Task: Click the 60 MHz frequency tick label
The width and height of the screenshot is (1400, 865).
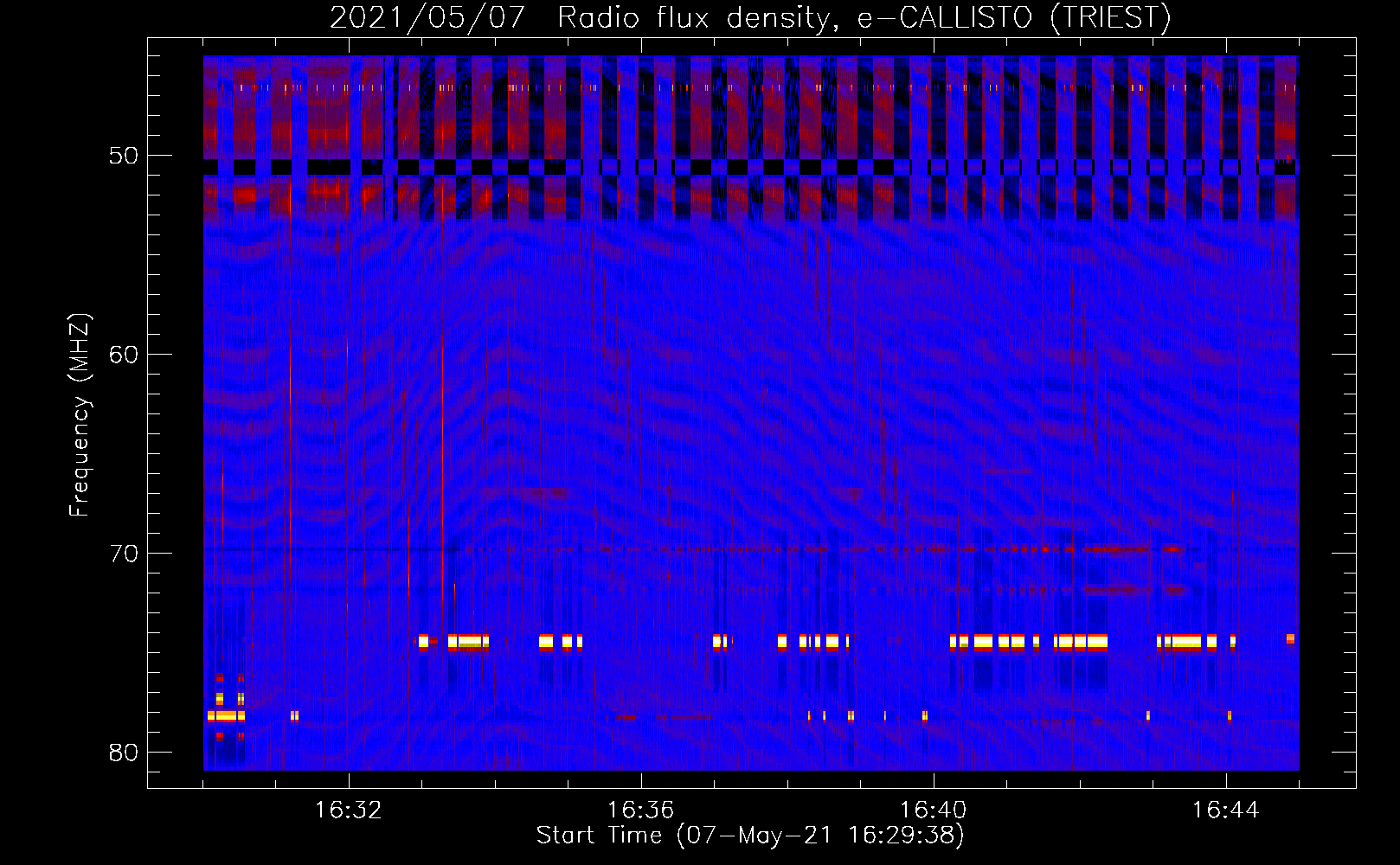Action: [124, 355]
